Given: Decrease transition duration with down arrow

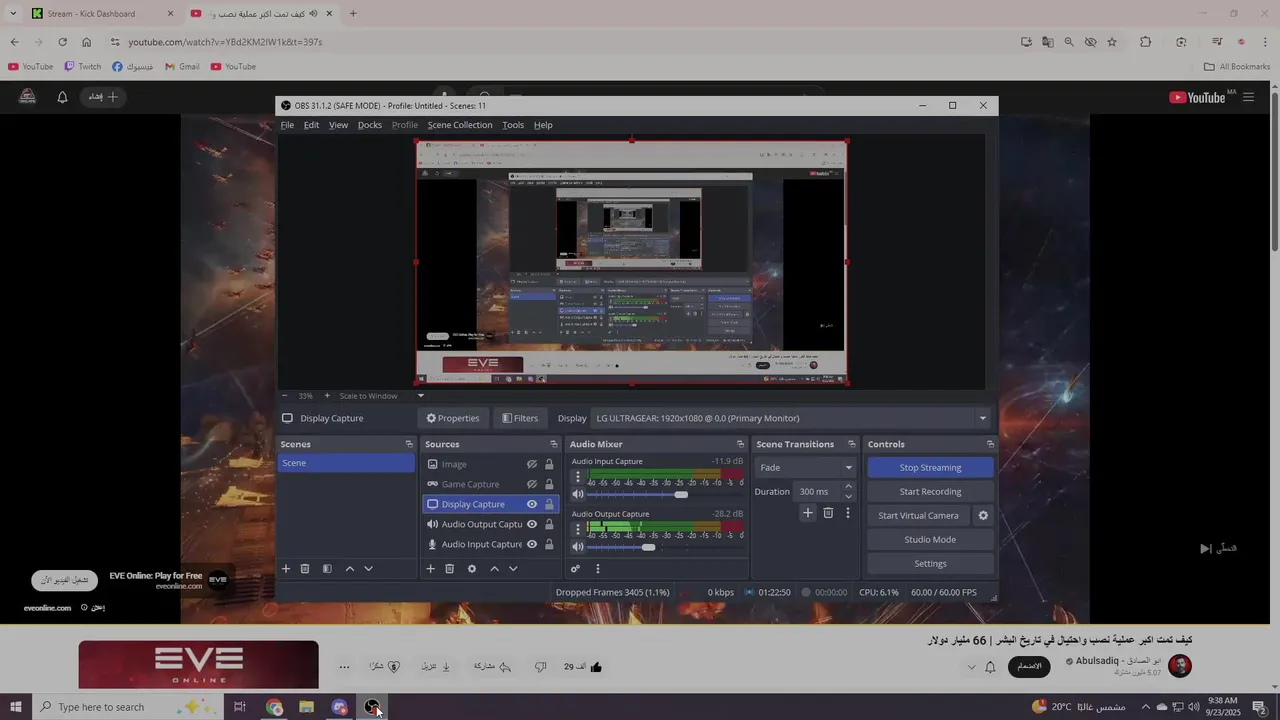Looking at the screenshot, I should point(849,496).
